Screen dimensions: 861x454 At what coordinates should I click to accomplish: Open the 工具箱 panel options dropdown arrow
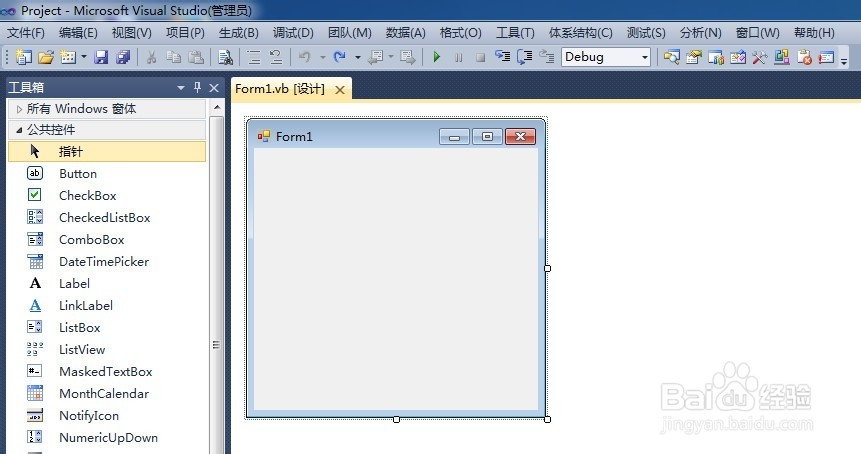click(x=181, y=88)
